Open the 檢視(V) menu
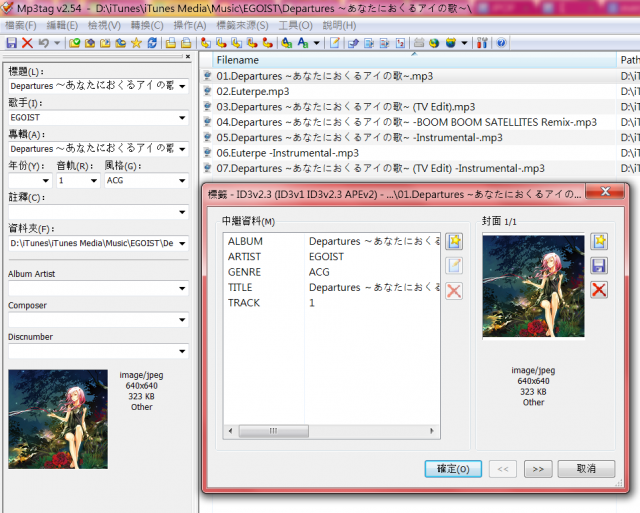Viewport: 640px width, 513px height. [x=104, y=25]
